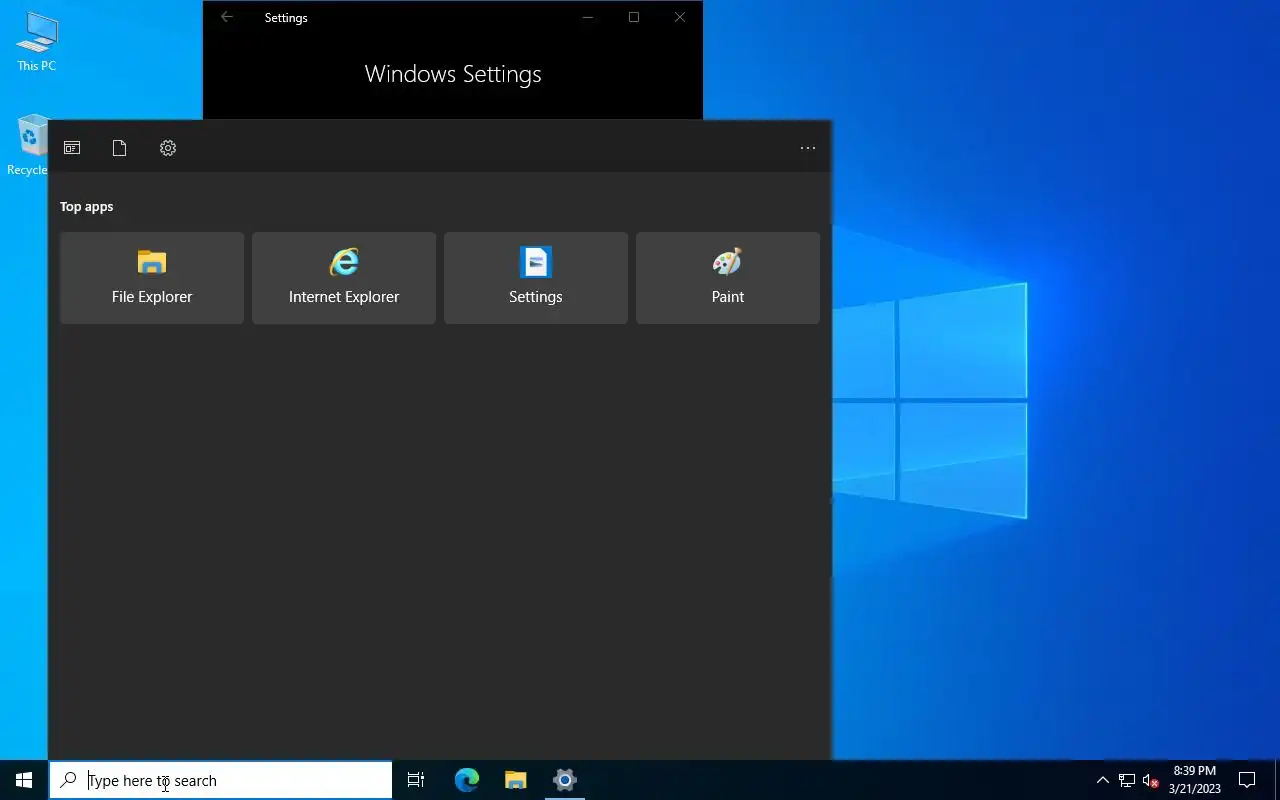The height and width of the screenshot is (800, 1280).
Task: Open Task View on the taskbar
Action: click(x=416, y=780)
